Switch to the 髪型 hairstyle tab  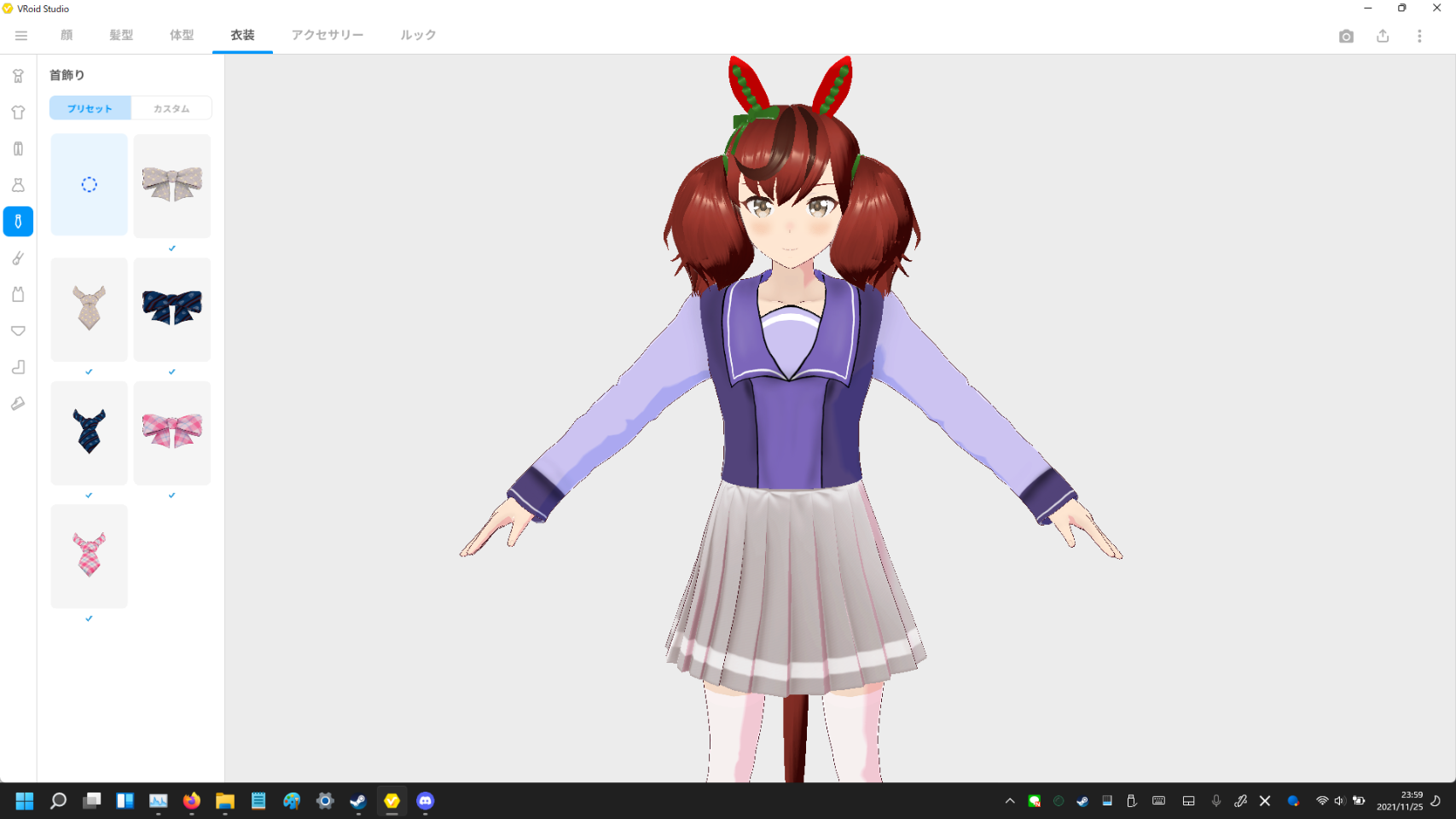tap(121, 35)
